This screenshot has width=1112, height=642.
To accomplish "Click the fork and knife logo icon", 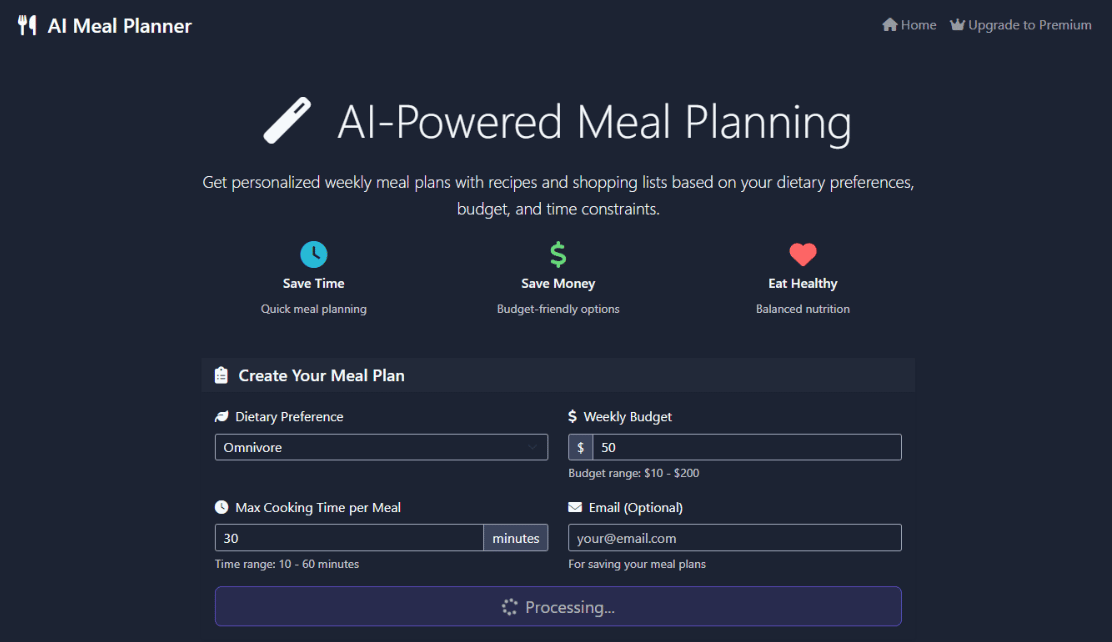I will coord(27,26).
